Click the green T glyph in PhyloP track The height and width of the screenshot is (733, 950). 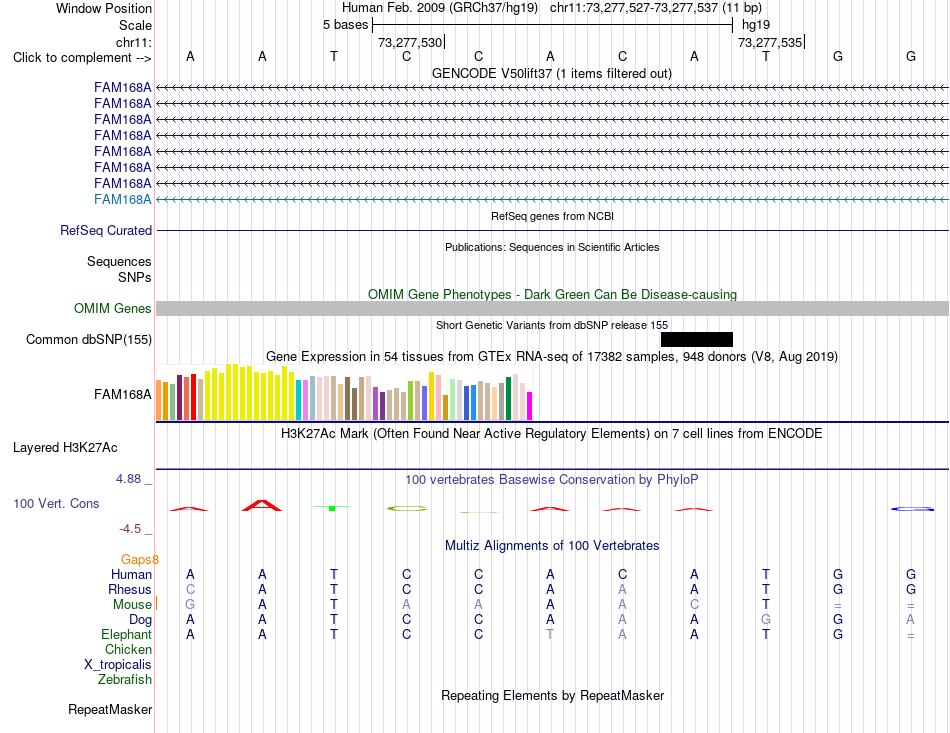[332, 508]
